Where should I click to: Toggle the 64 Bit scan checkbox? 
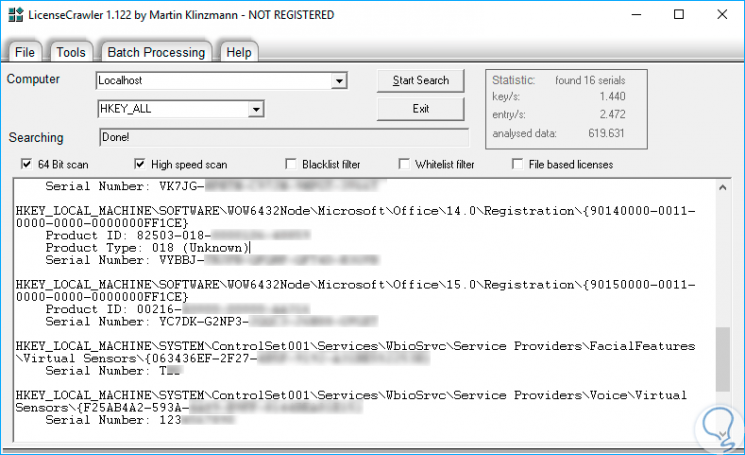click(x=27, y=164)
